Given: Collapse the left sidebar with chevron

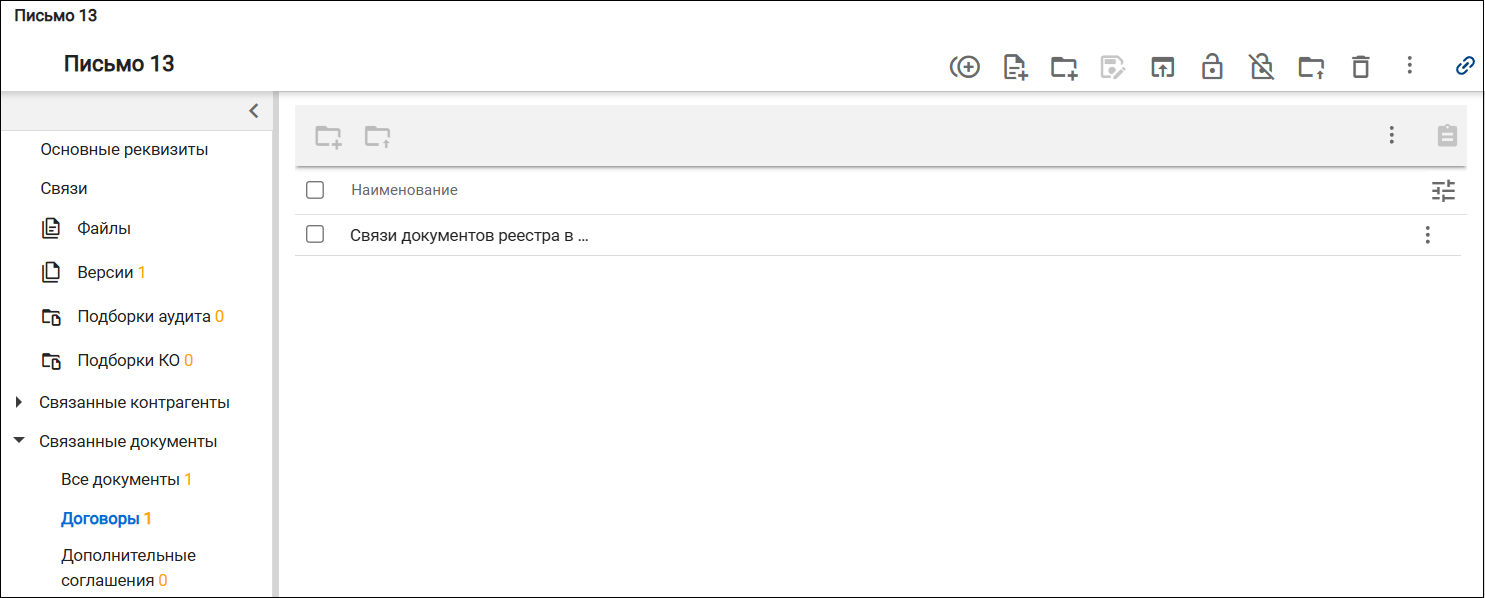Looking at the screenshot, I should pyautogui.click(x=254, y=110).
